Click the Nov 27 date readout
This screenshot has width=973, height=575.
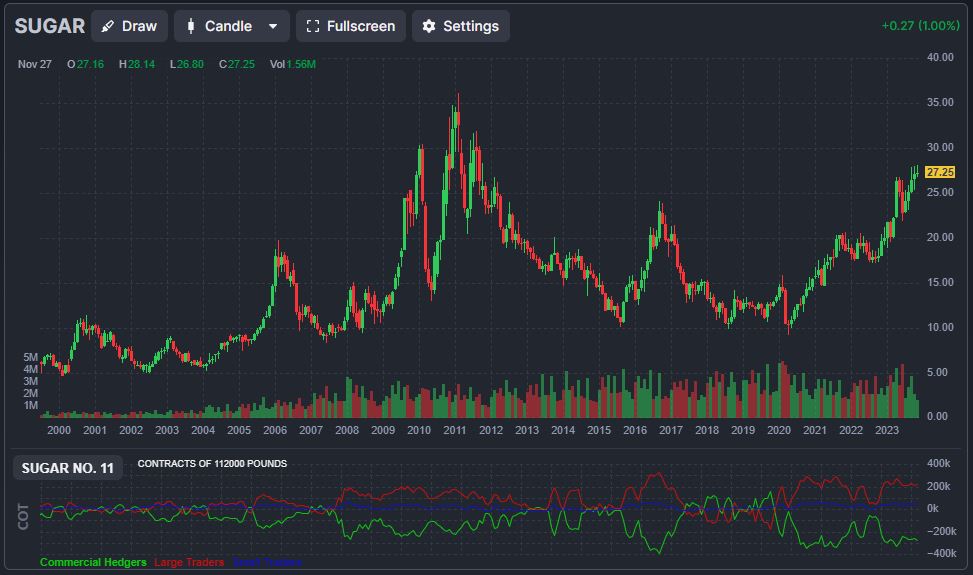(35, 64)
